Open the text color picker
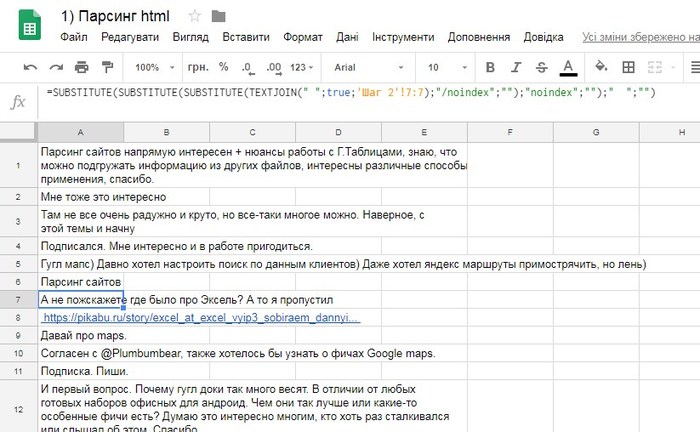 [x=568, y=68]
